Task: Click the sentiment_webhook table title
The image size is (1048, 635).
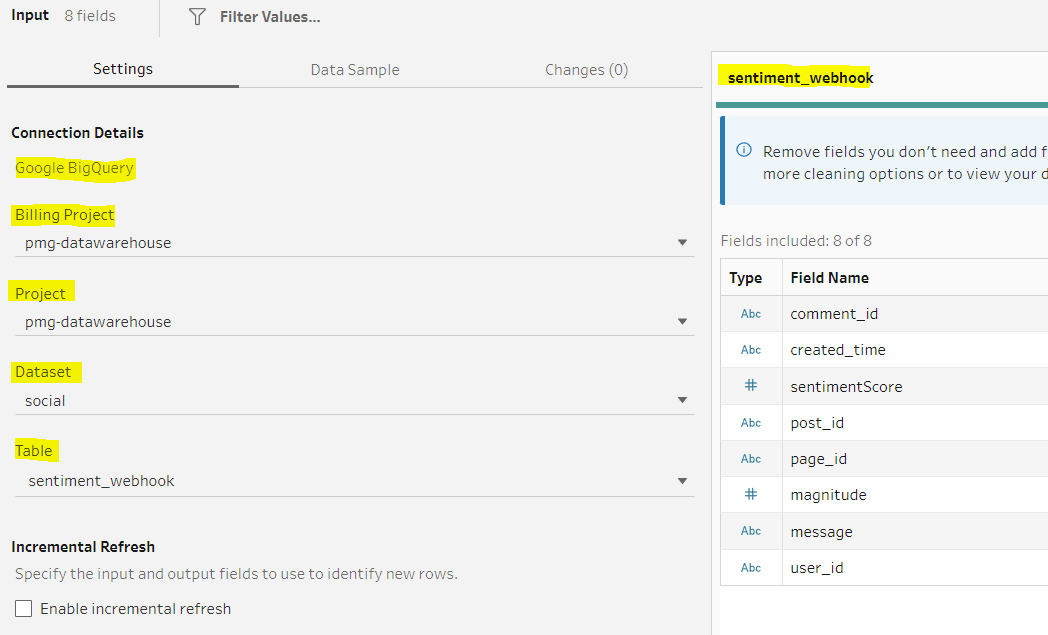Action: point(800,78)
